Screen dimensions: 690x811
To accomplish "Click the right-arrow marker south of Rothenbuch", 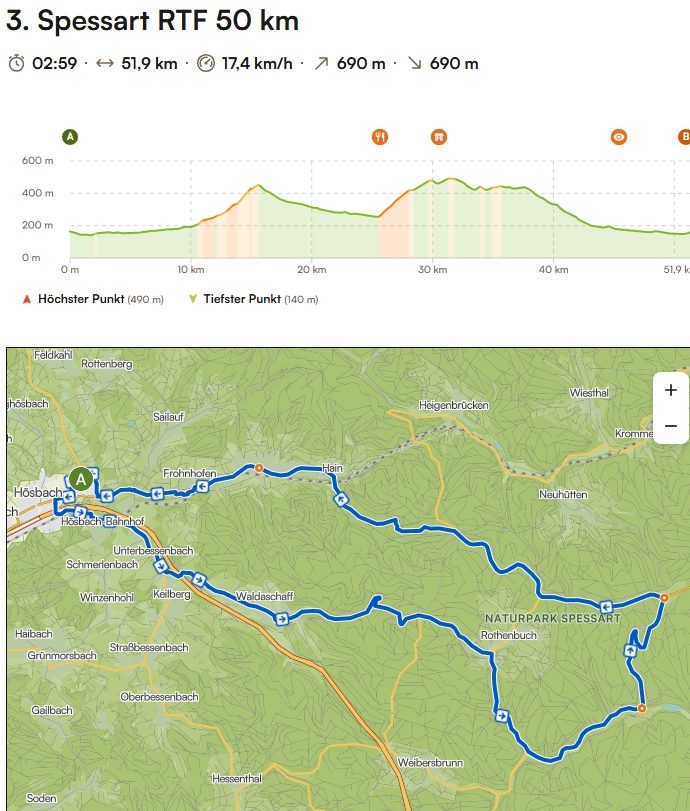I will [500, 715].
